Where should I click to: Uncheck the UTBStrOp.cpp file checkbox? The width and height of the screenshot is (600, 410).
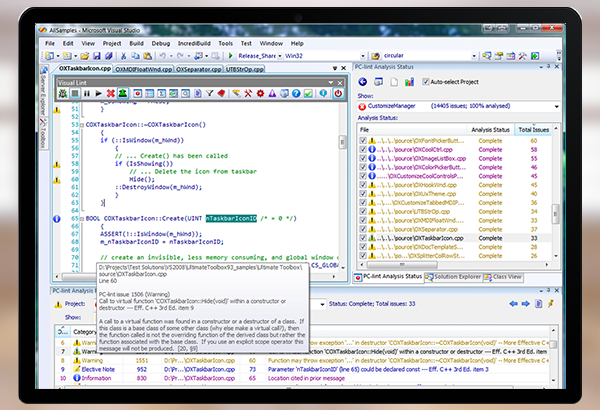click(x=363, y=211)
